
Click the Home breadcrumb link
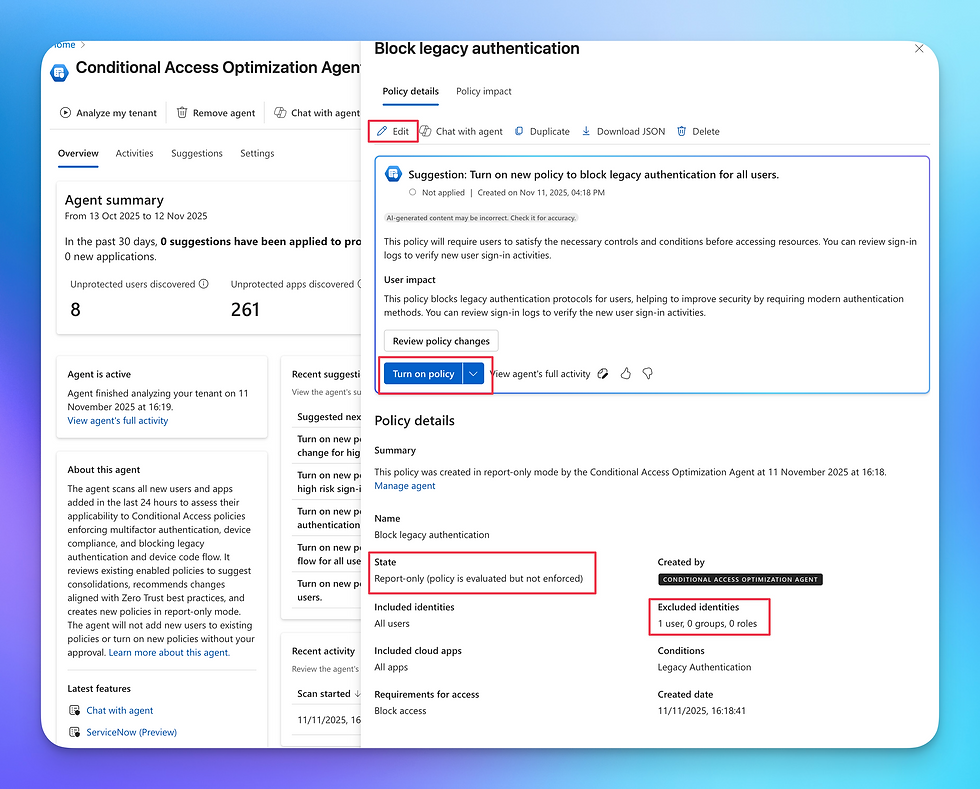coord(63,45)
